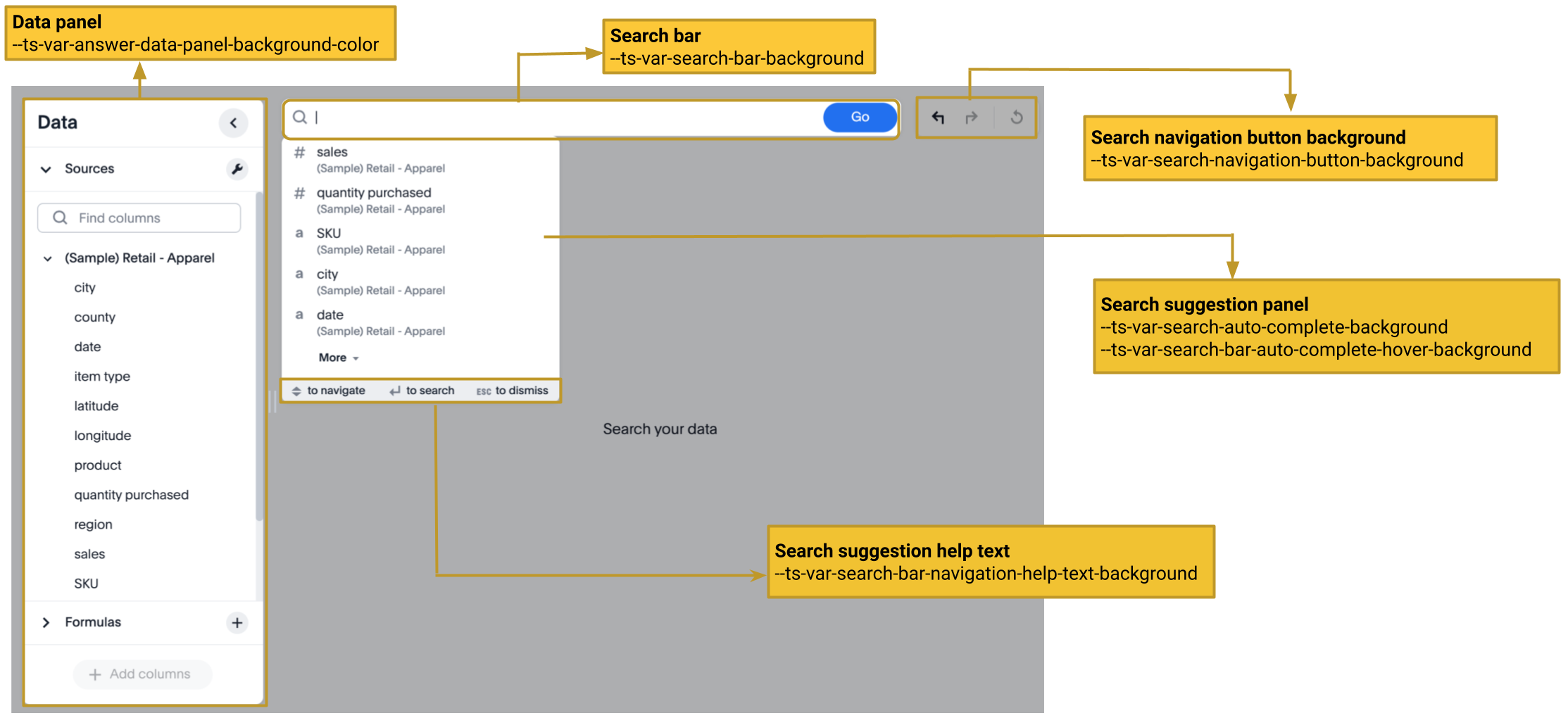Click the undo arrow above the search bar

pos(939,118)
